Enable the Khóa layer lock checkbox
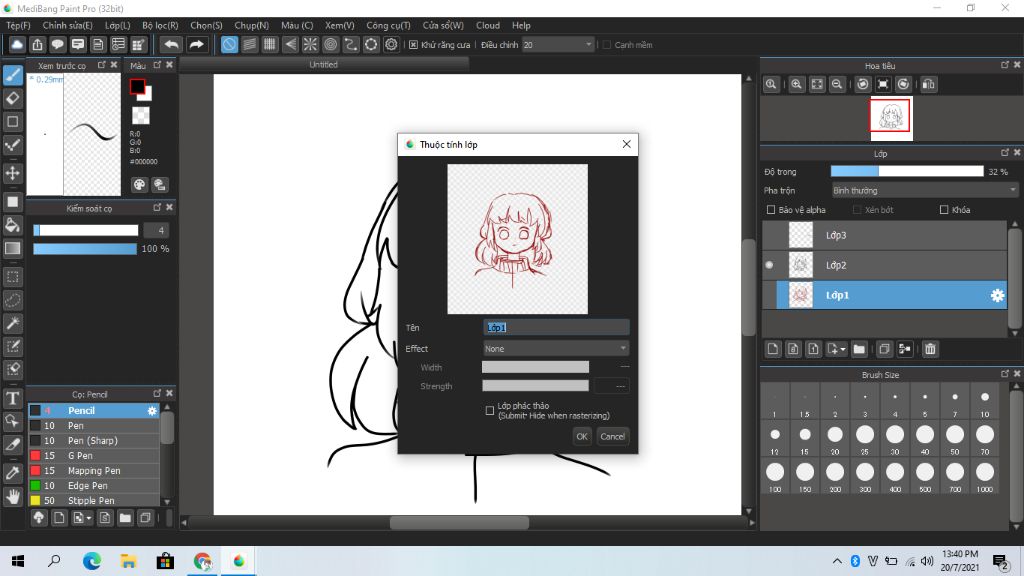This screenshot has width=1024, height=576. click(x=944, y=210)
